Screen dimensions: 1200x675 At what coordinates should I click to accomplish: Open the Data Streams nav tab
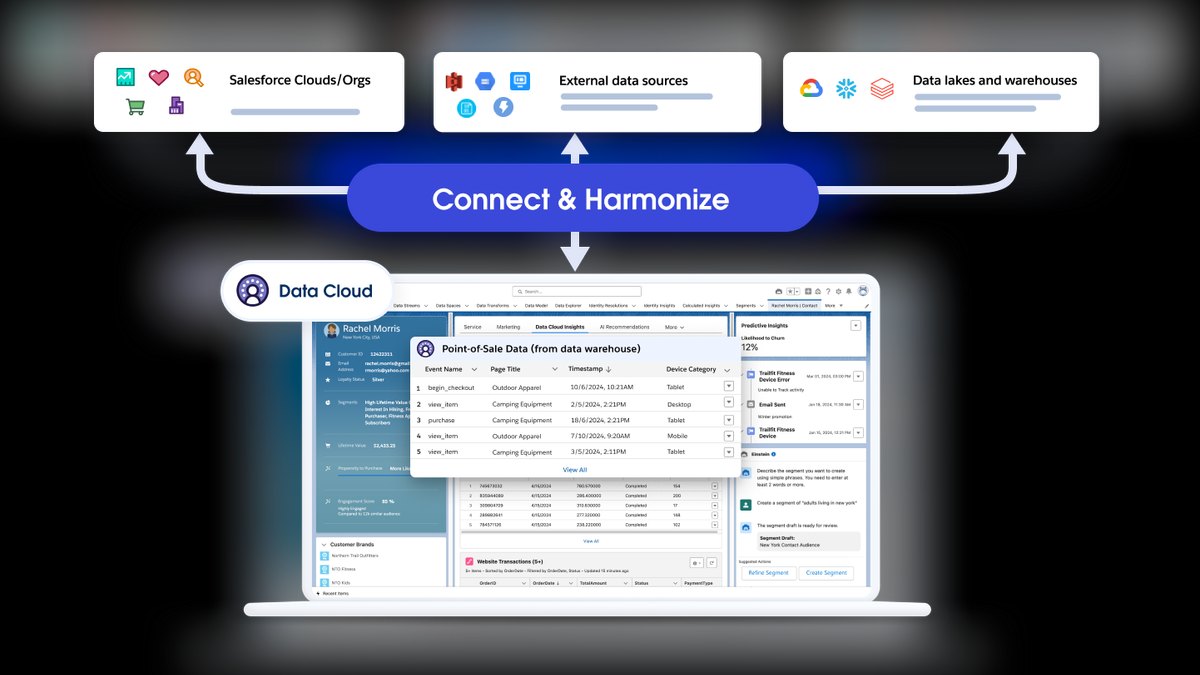(407, 305)
